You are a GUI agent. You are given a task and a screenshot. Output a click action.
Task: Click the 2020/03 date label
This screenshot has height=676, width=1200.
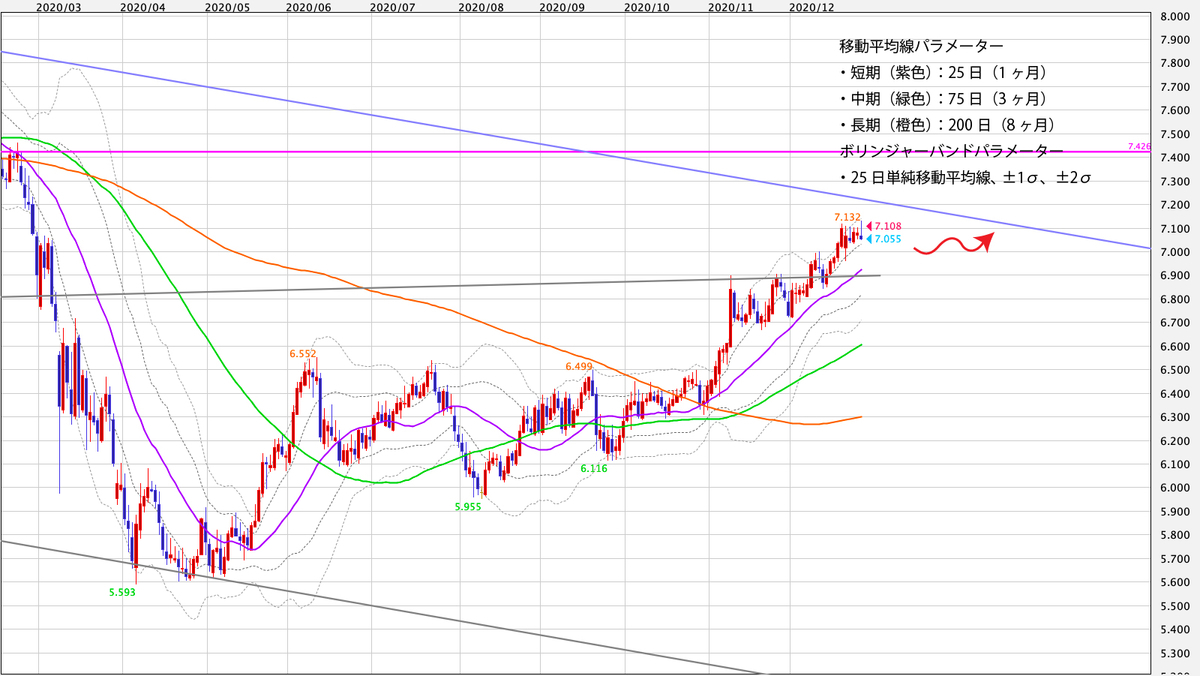(59, 7)
